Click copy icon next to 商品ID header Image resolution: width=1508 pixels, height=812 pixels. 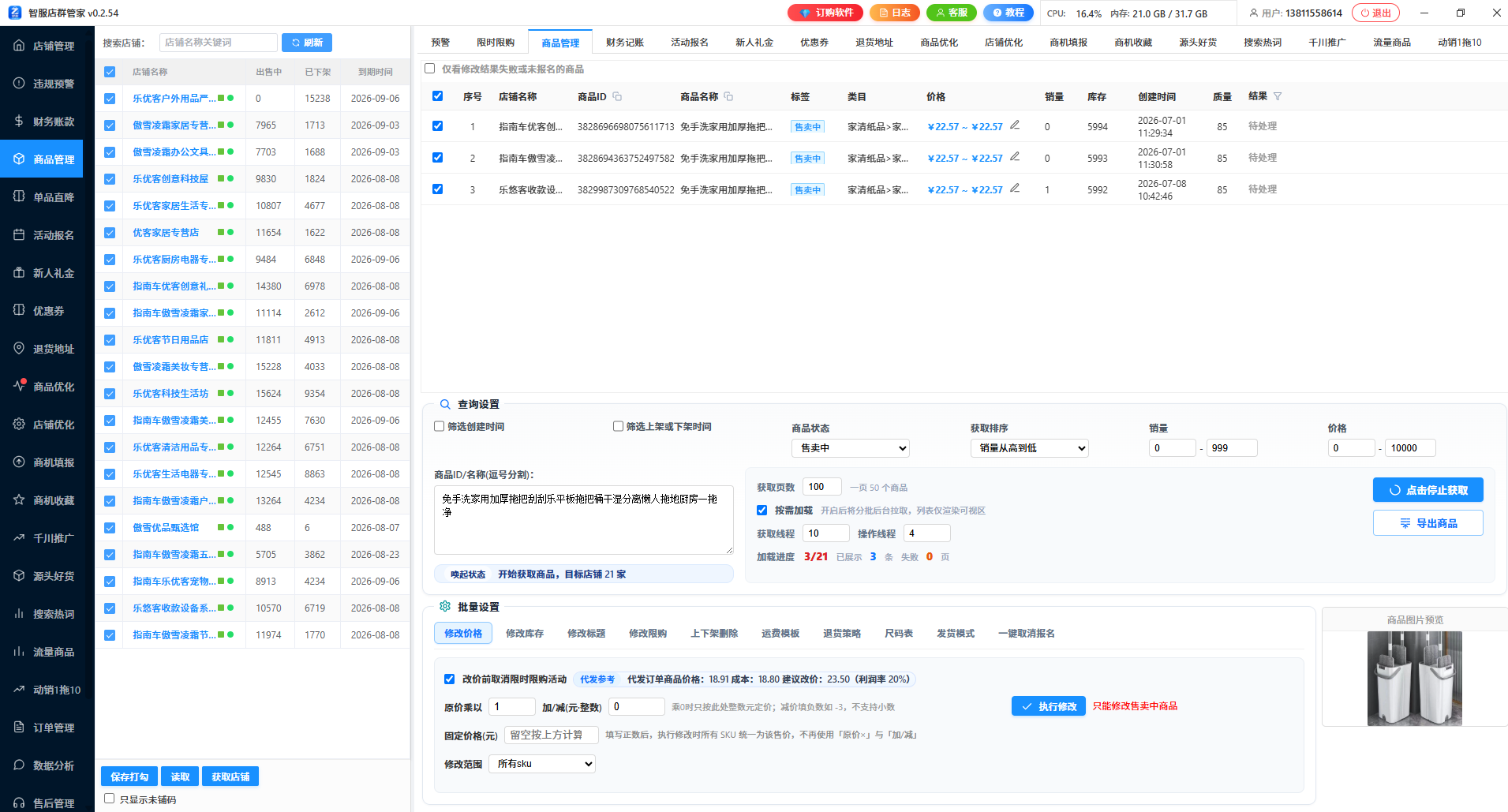click(x=617, y=96)
